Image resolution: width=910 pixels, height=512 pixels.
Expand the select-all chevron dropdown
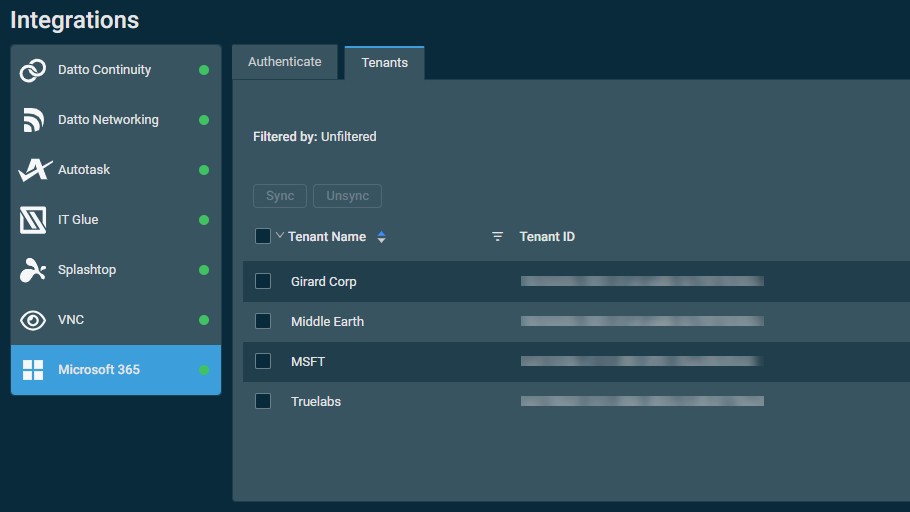tap(280, 235)
